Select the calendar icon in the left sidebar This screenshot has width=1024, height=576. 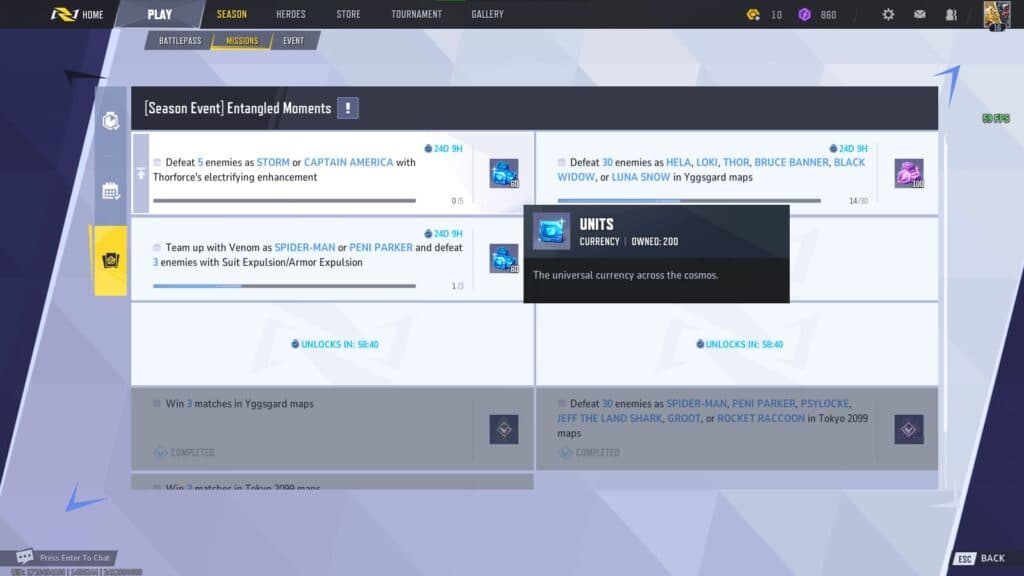click(x=112, y=190)
